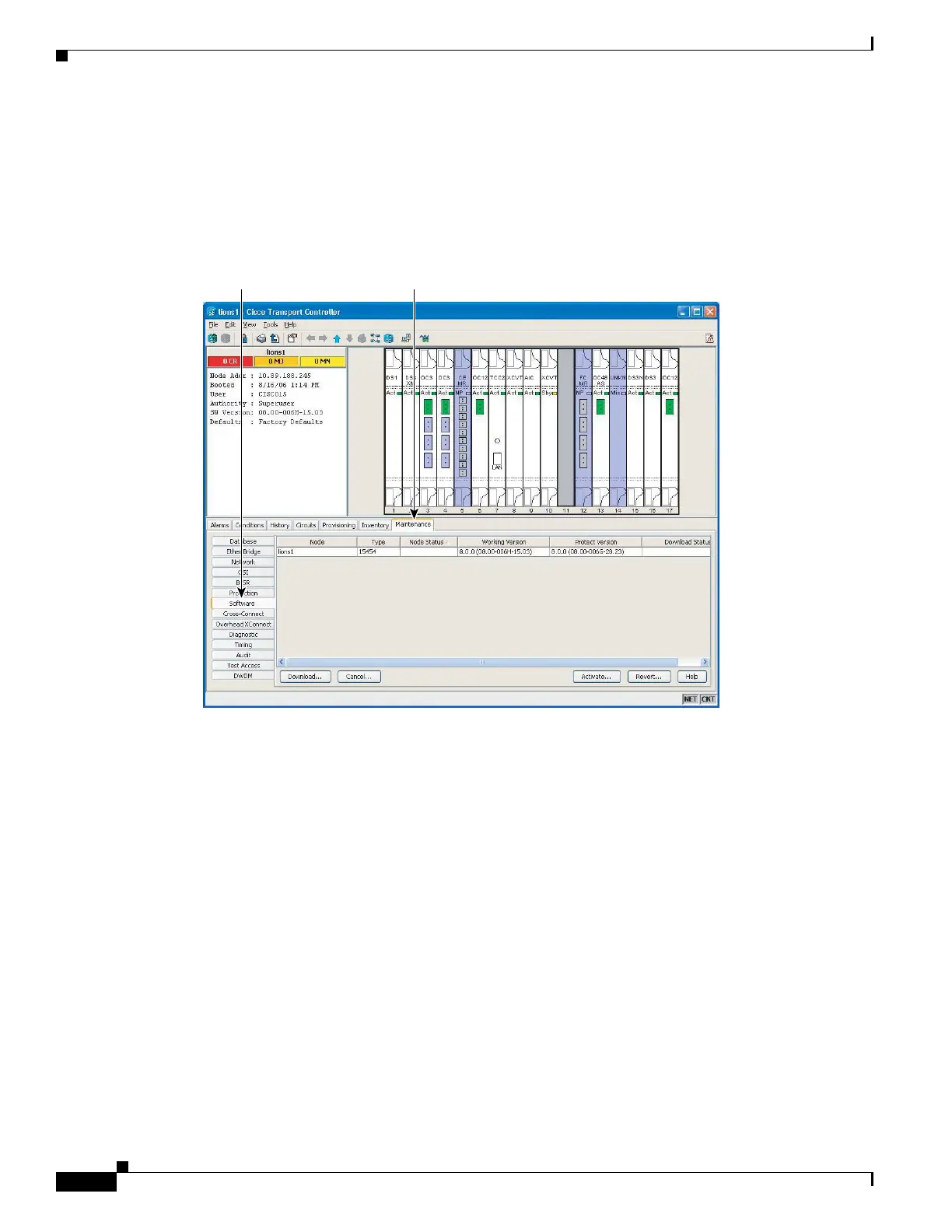Open the File menu

click(213, 324)
